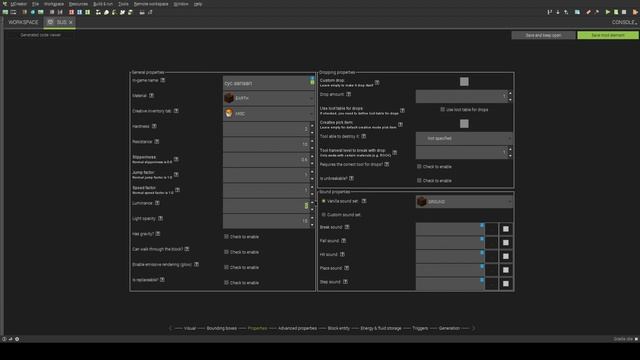
Task: Check Use loot table for drops
Action: click(442, 109)
